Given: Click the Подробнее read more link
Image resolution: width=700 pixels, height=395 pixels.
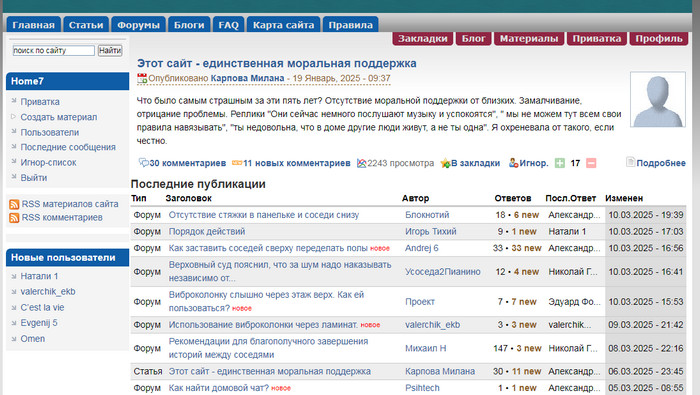Looking at the screenshot, I should click(x=661, y=163).
